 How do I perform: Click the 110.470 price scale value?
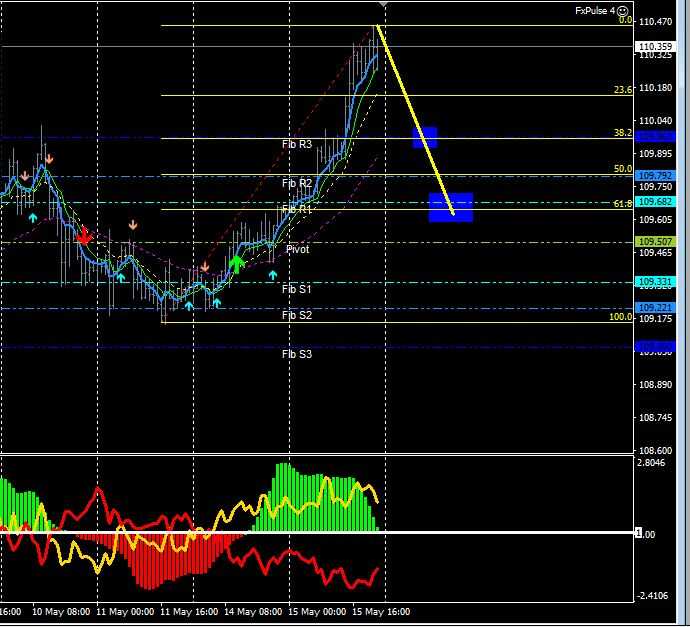pyautogui.click(x=656, y=22)
